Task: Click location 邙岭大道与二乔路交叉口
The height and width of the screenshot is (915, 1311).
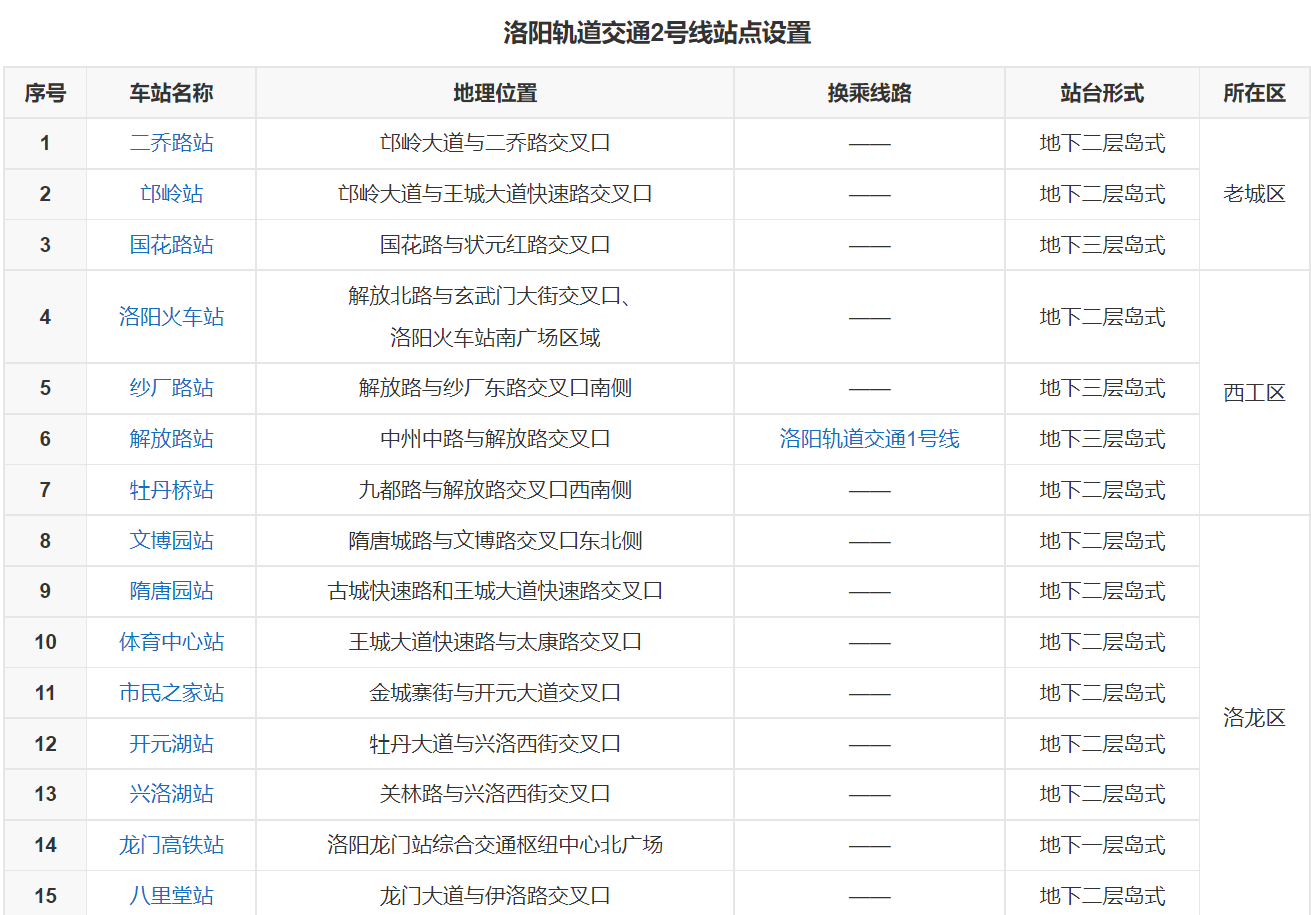Action: click(x=495, y=143)
